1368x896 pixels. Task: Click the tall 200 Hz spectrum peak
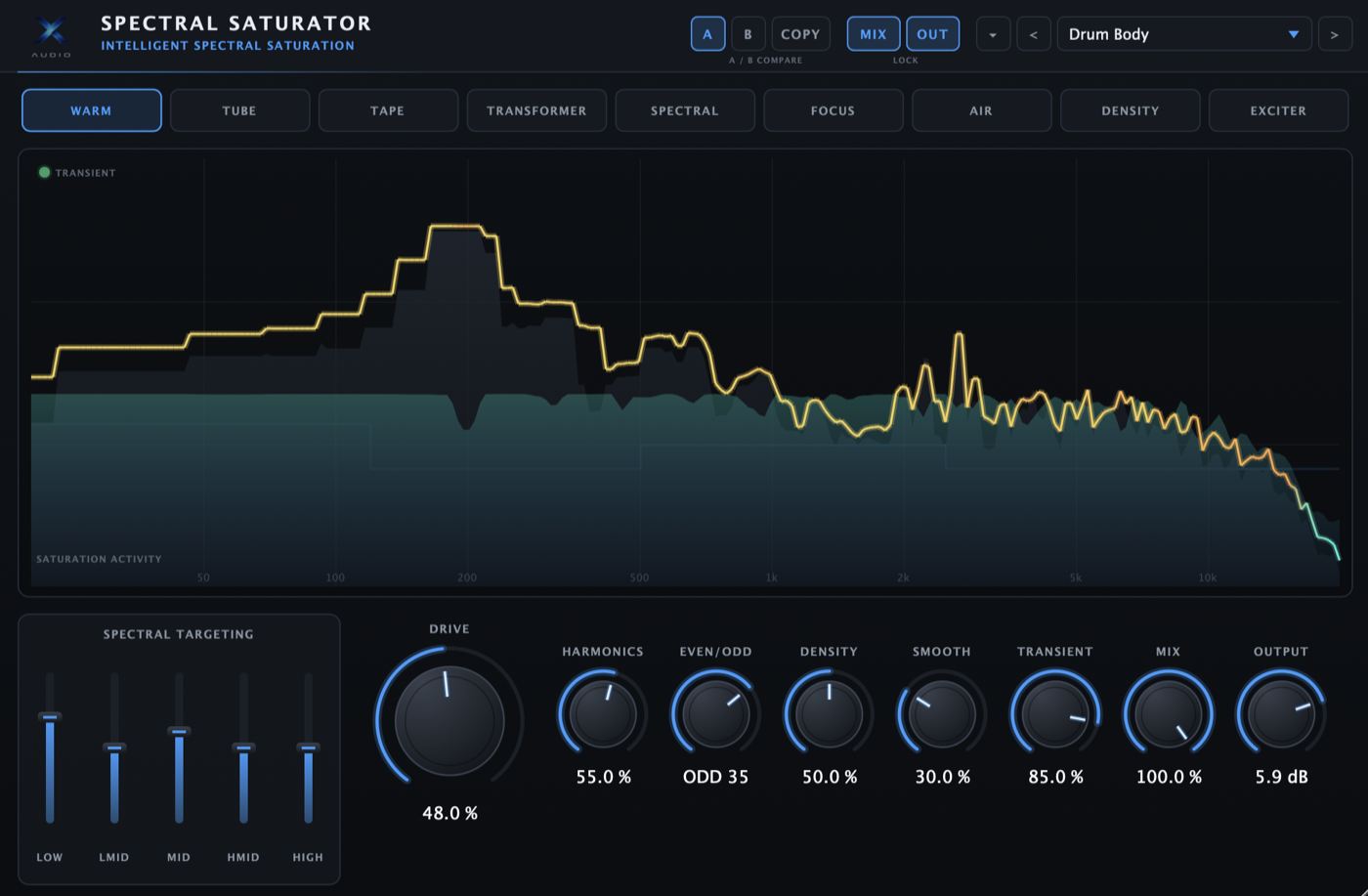(x=456, y=226)
